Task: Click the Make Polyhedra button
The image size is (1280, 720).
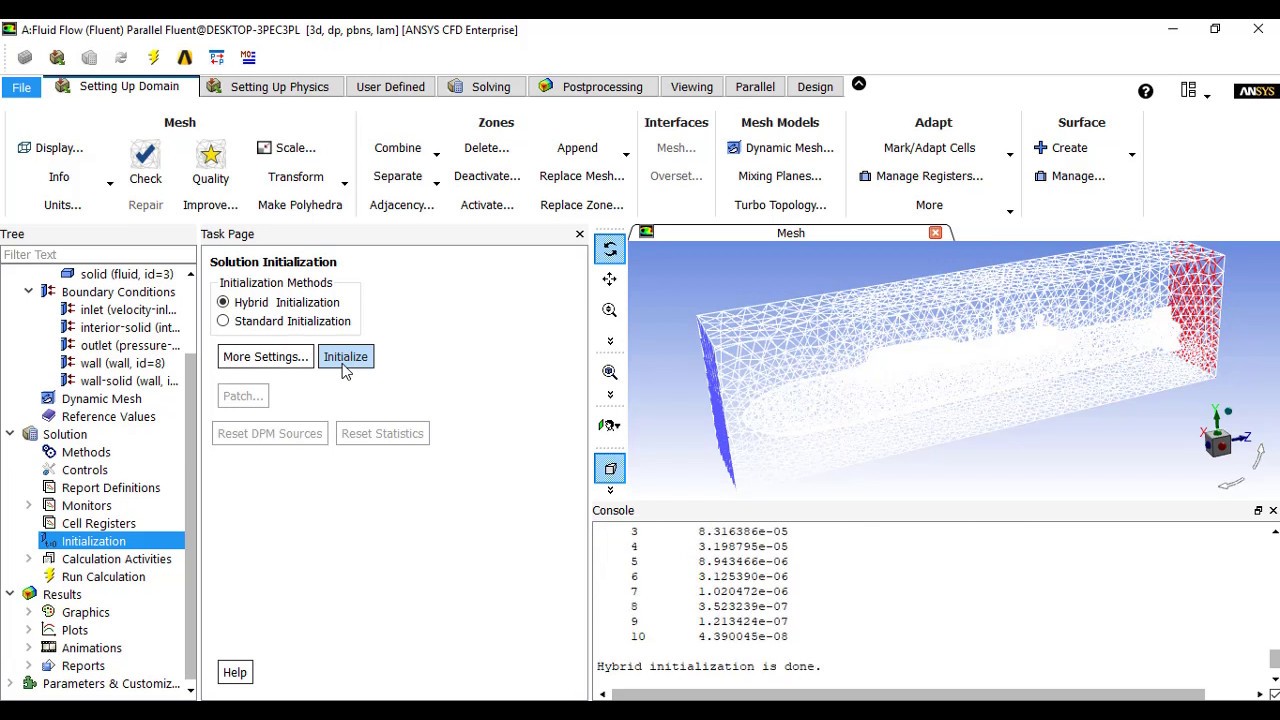Action: point(300,205)
